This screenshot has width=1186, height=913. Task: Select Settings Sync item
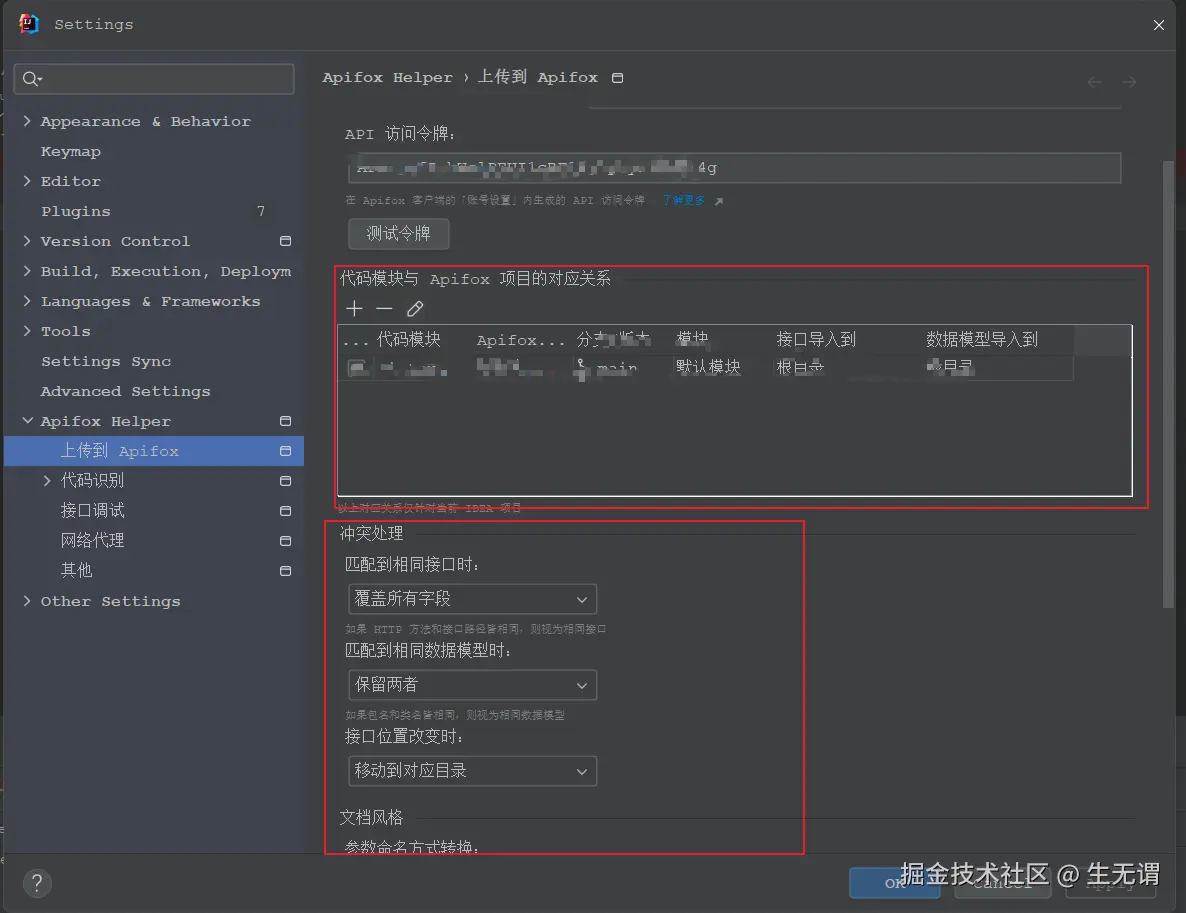point(106,361)
